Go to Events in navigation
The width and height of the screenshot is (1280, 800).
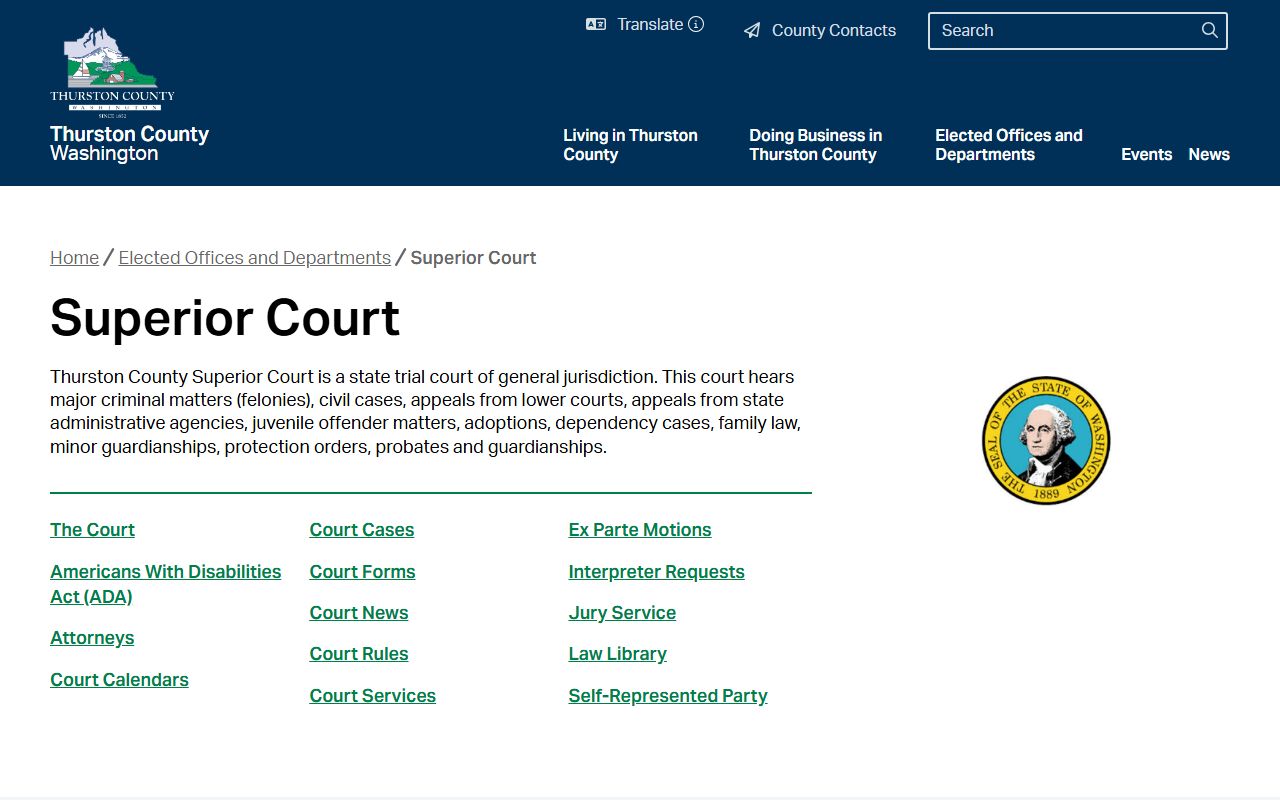[x=1146, y=154]
